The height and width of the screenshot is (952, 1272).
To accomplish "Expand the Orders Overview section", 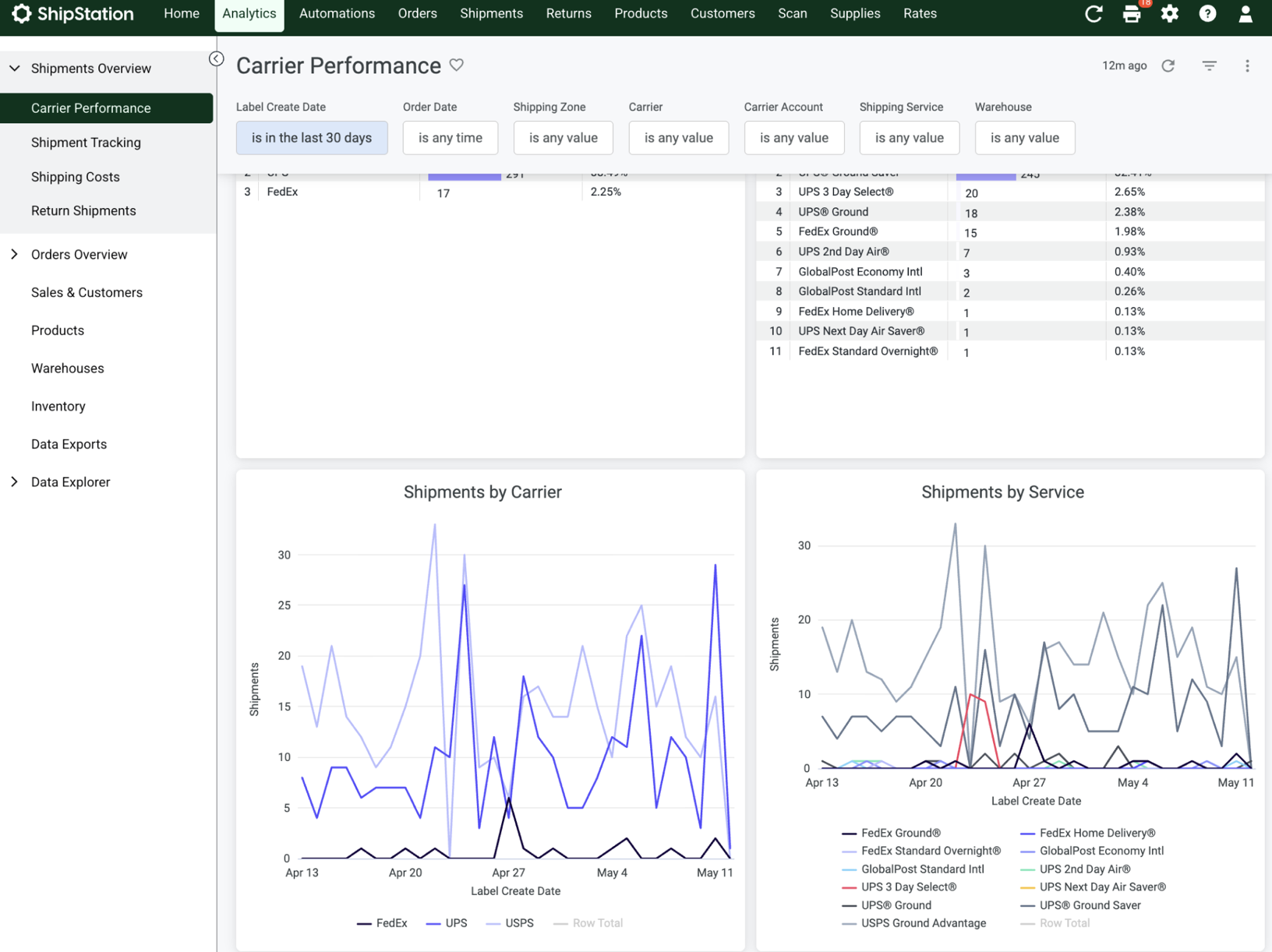I will (x=15, y=254).
